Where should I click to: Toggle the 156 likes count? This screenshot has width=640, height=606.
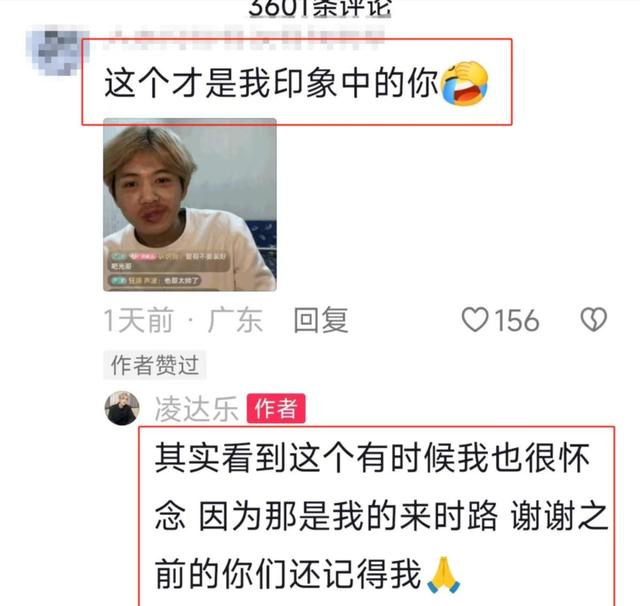point(517,320)
